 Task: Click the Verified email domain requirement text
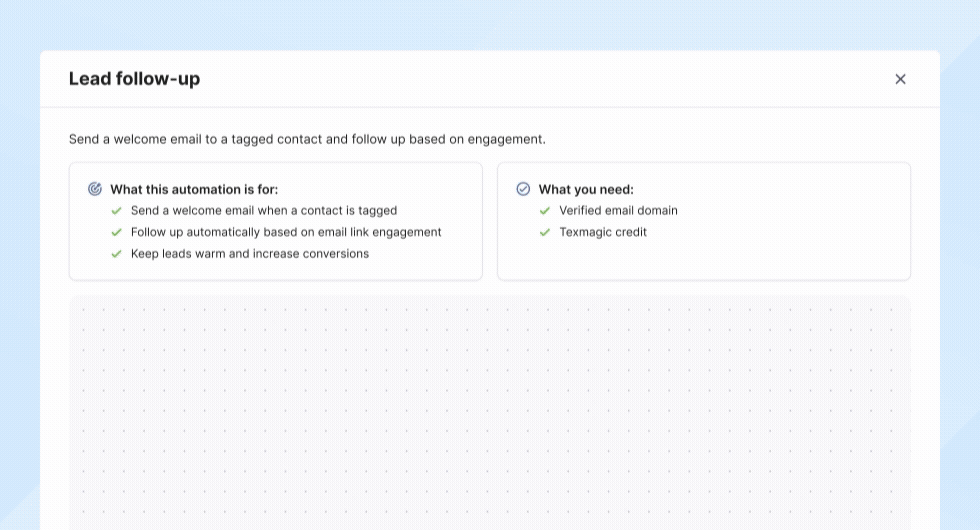tap(618, 211)
